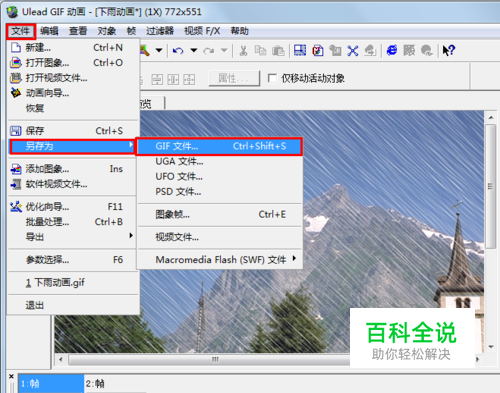The width and height of the screenshot is (500, 393).
Task: Open the dropdown arrow beside the wizard icon
Action: (159, 51)
